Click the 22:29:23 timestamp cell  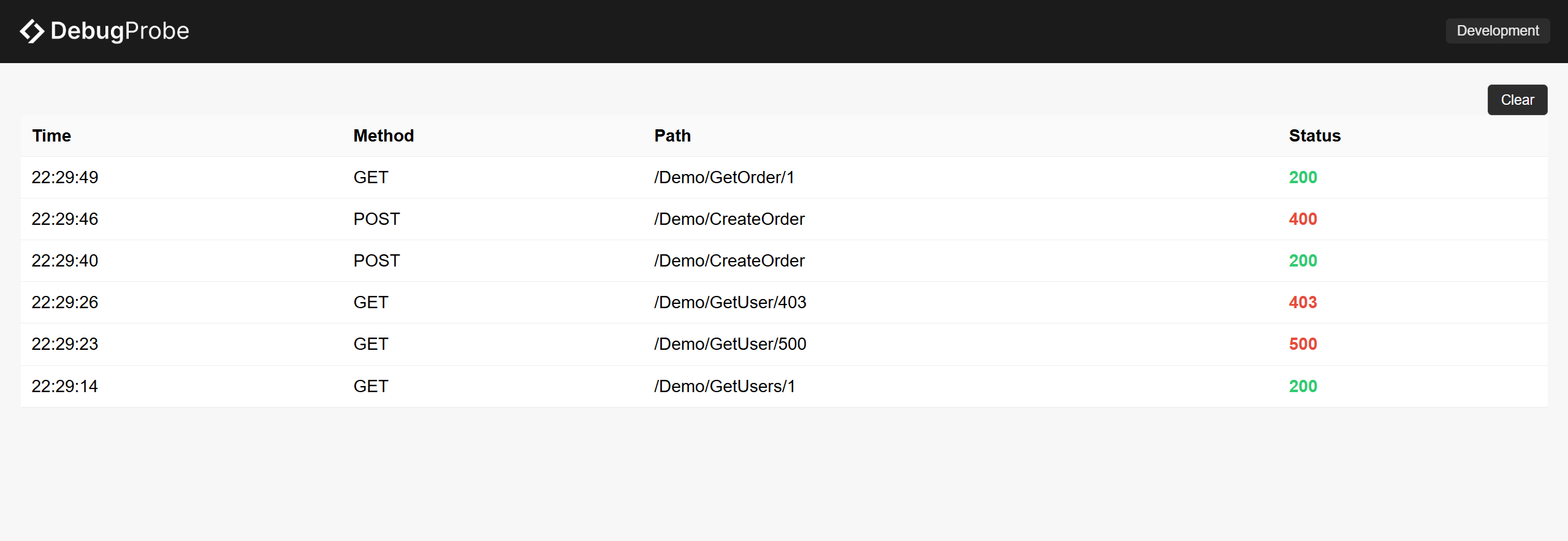(65, 344)
